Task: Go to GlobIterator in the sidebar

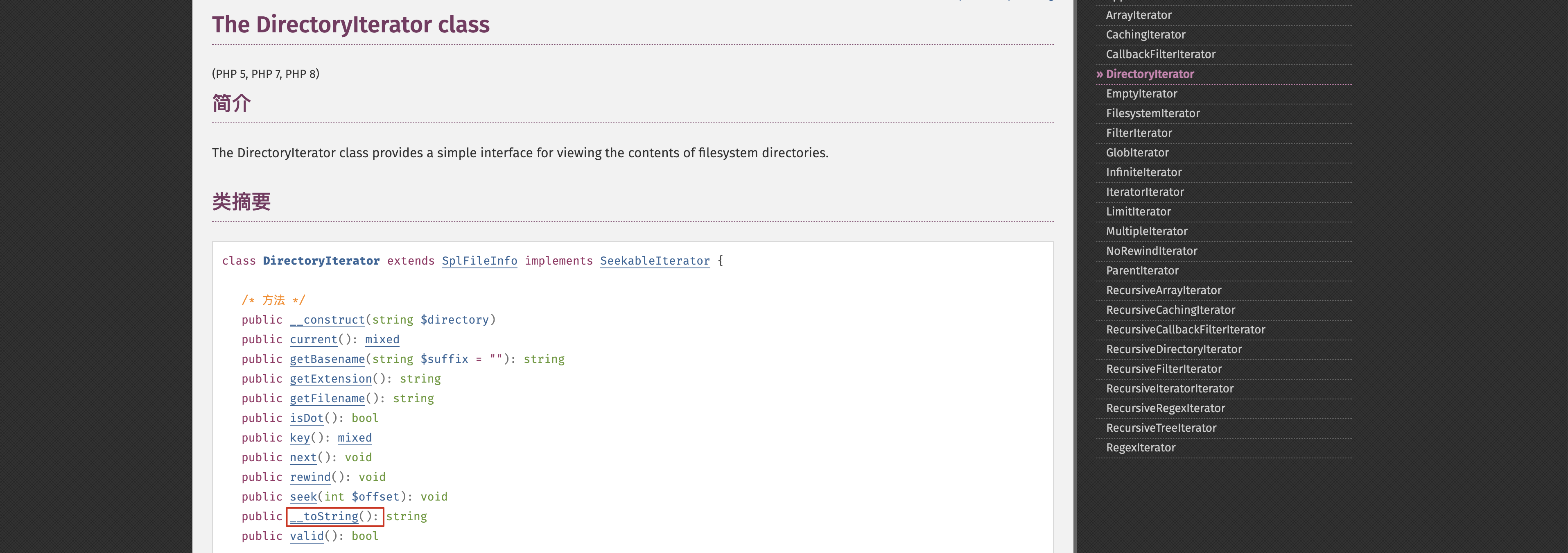Action: tap(1137, 153)
